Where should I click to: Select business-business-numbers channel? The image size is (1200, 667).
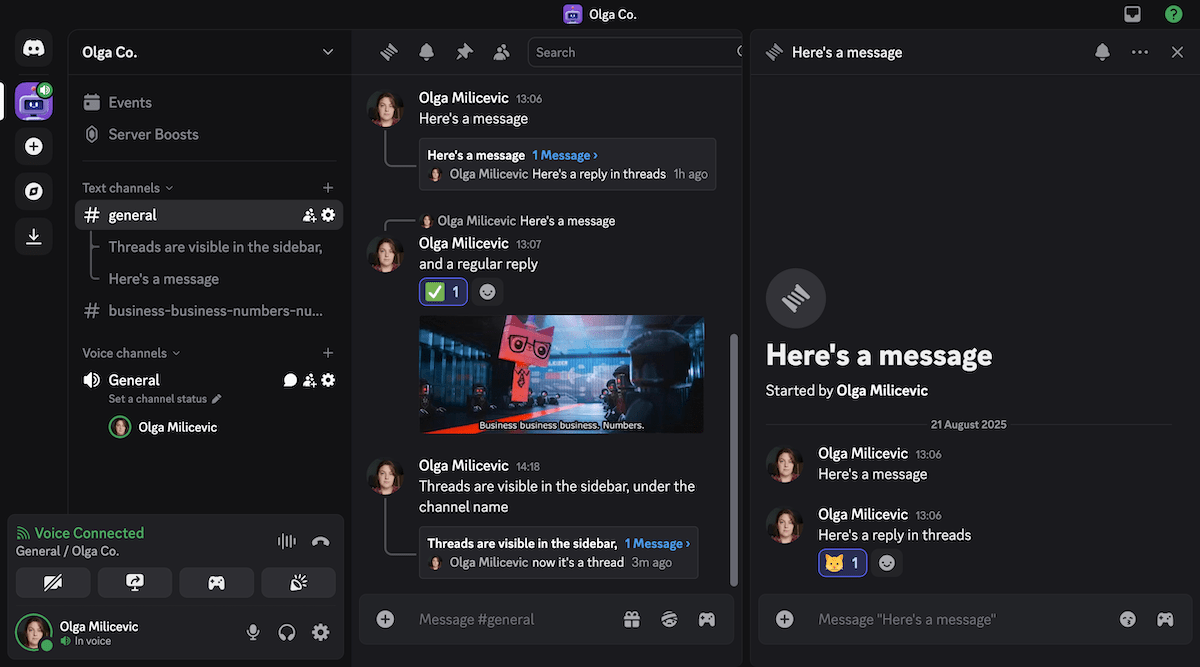pos(209,311)
